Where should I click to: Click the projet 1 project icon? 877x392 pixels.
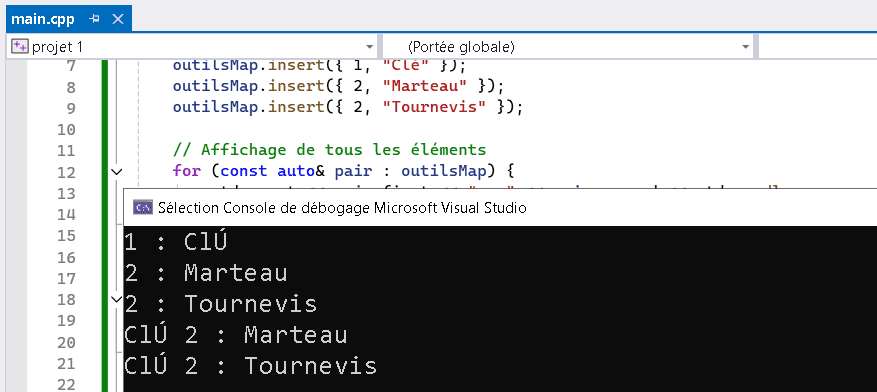tap(20, 47)
